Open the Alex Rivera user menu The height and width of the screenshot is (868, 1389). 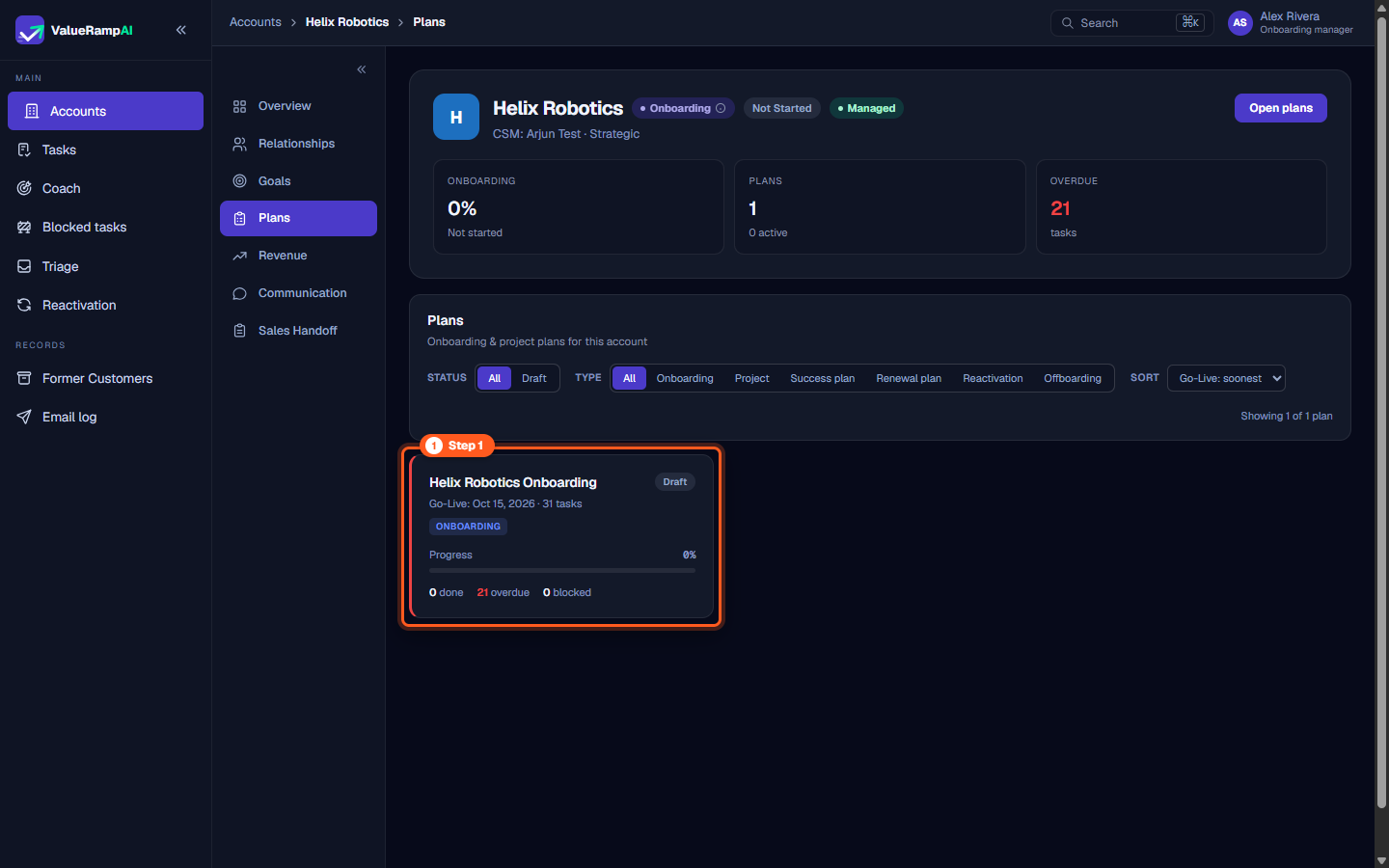[x=1291, y=23]
